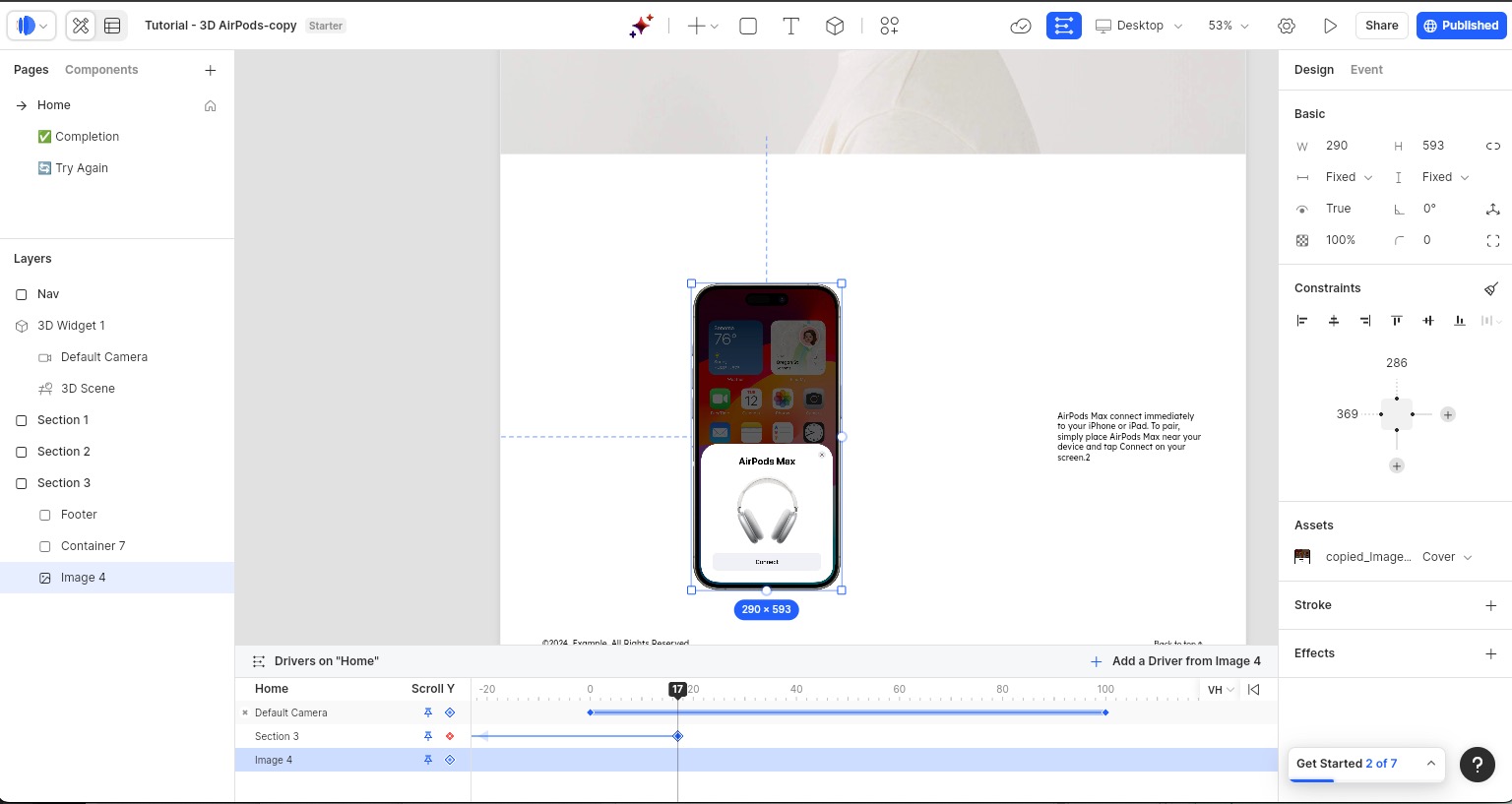This screenshot has width=1512, height=804.
Task: Open the insert plus dropdown
Action: tap(702, 27)
